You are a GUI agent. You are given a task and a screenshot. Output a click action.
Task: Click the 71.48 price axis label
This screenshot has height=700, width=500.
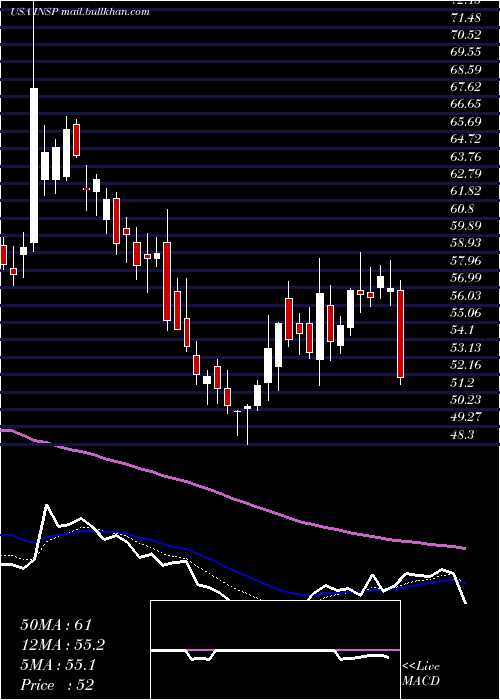click(x=467, y=17)
